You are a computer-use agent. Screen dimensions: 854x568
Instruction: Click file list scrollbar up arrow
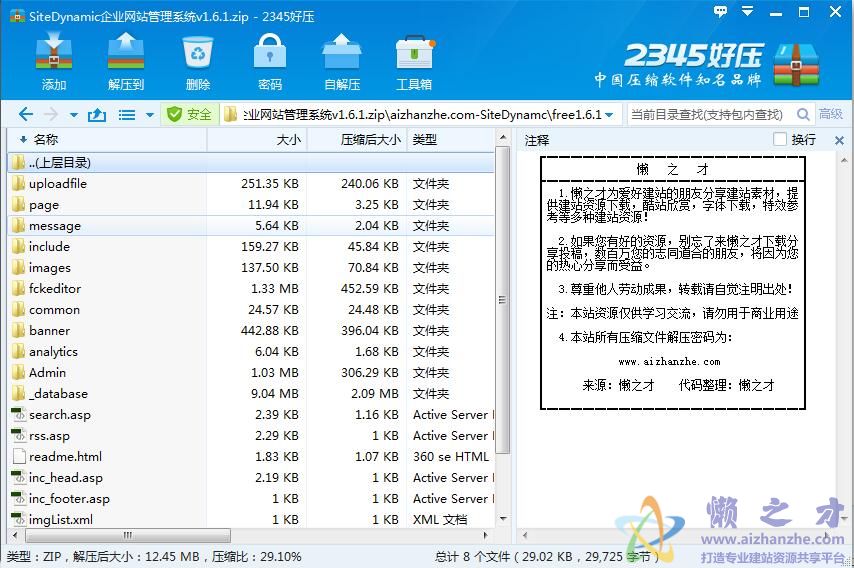coord(503,137)
